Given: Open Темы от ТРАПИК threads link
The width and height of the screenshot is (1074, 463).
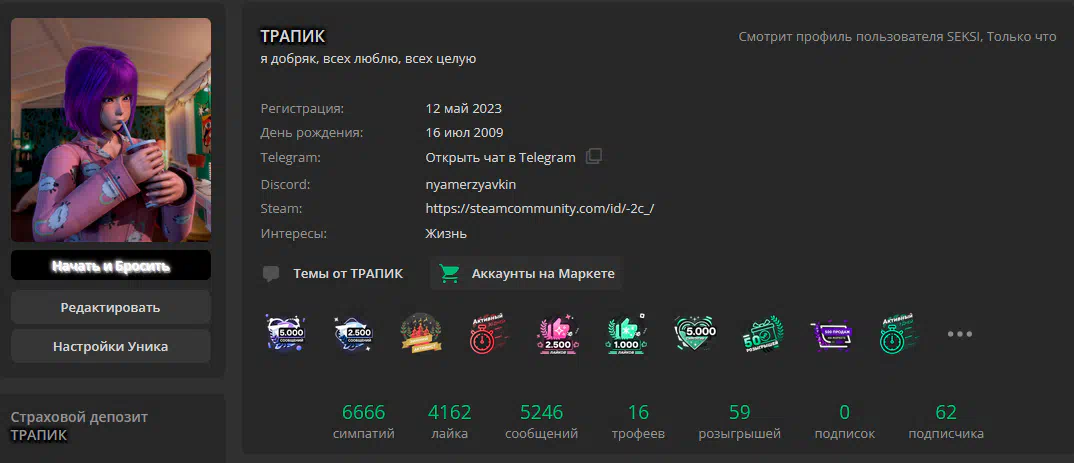Looking at the screenshot, I should 333,274.
